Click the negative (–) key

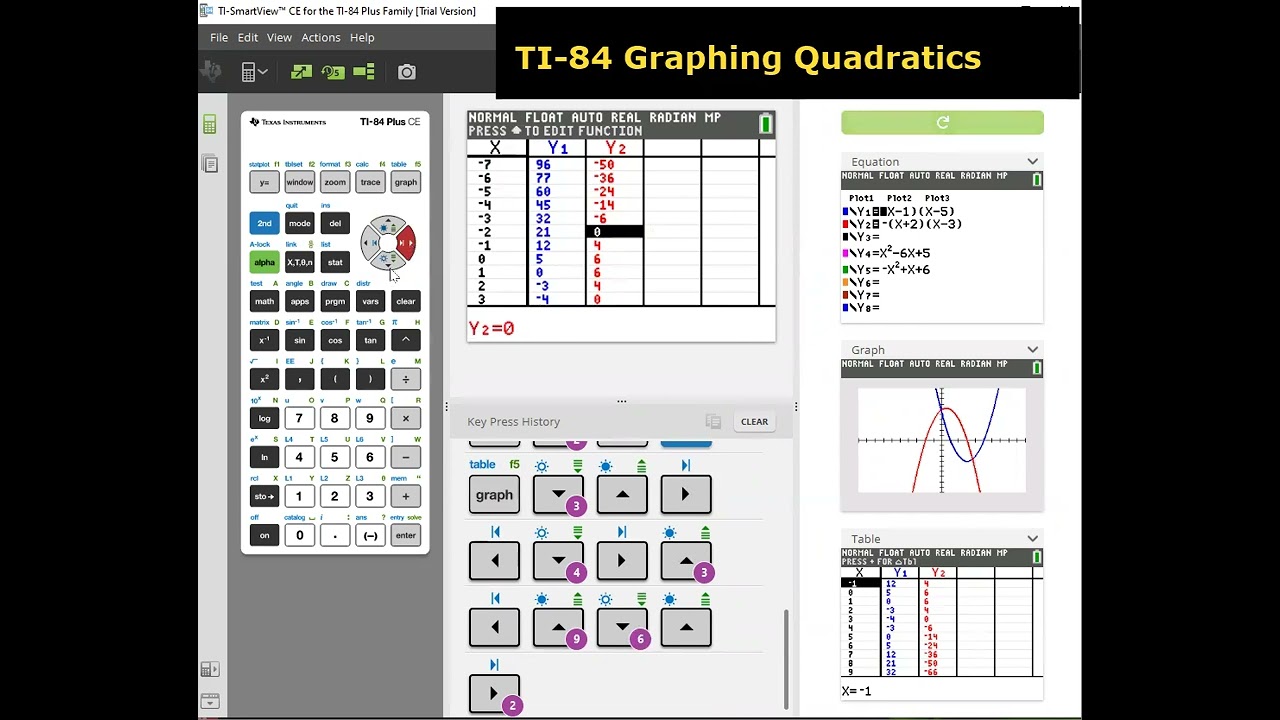tap(370, 535)
